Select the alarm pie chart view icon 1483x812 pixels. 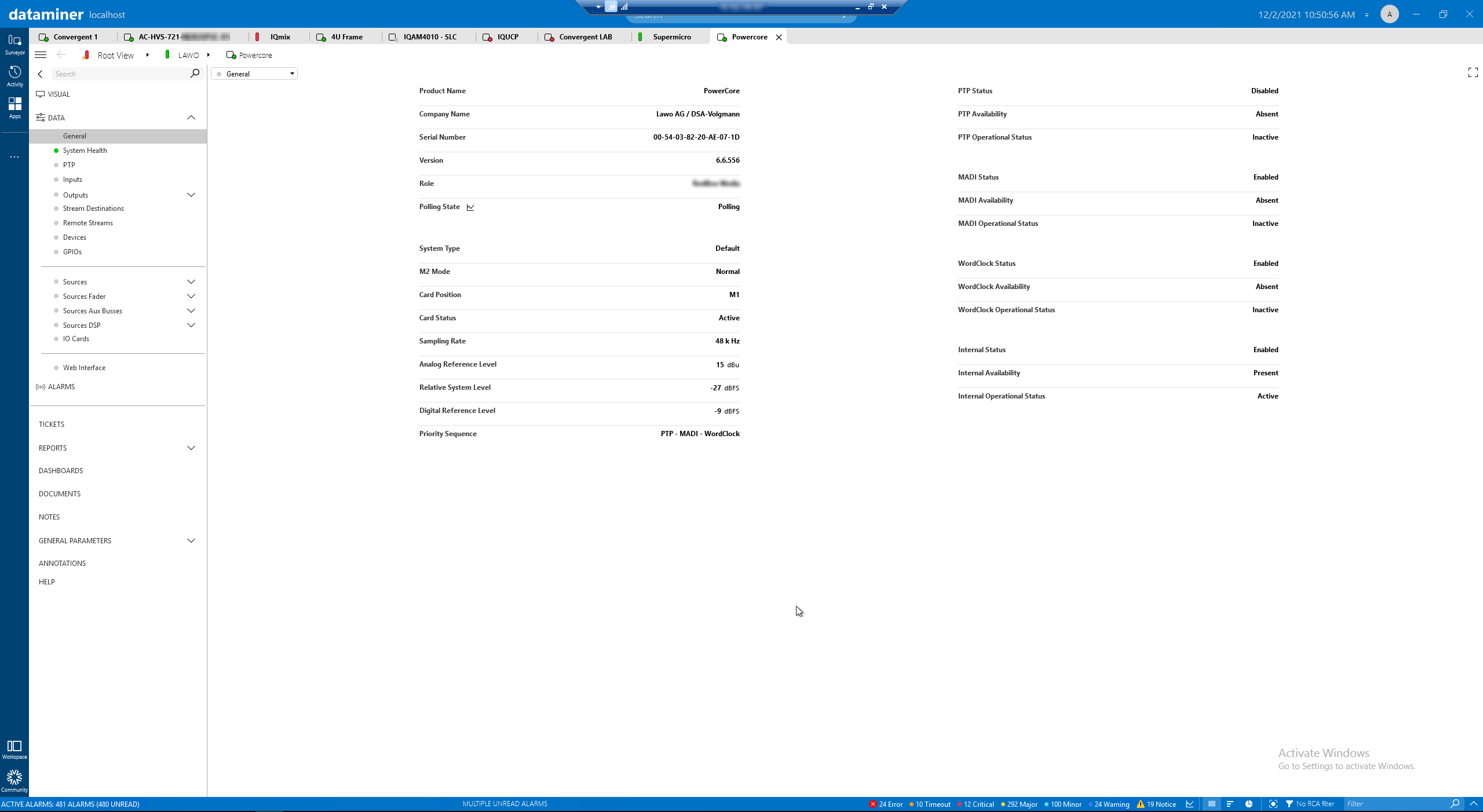[x=1249, y=804]
